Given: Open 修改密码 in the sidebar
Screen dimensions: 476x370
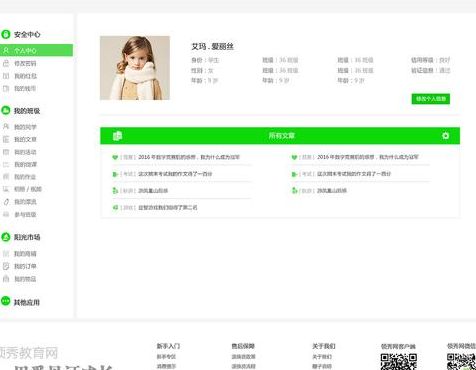Looking at the screenshot, I should tap(25, 63).
